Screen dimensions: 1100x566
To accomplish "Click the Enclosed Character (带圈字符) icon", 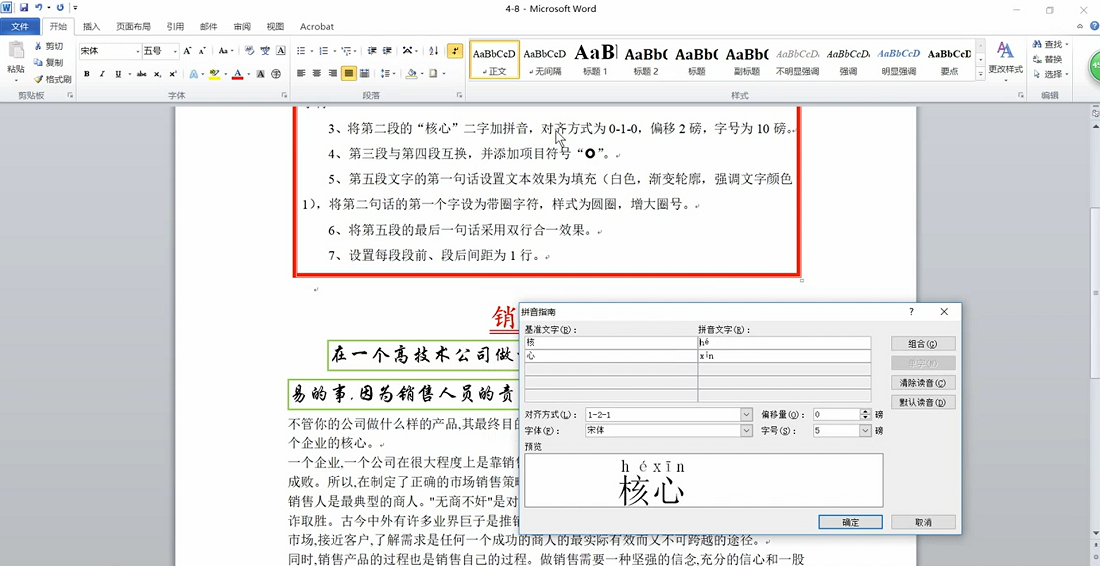I will tap(276, 73).
